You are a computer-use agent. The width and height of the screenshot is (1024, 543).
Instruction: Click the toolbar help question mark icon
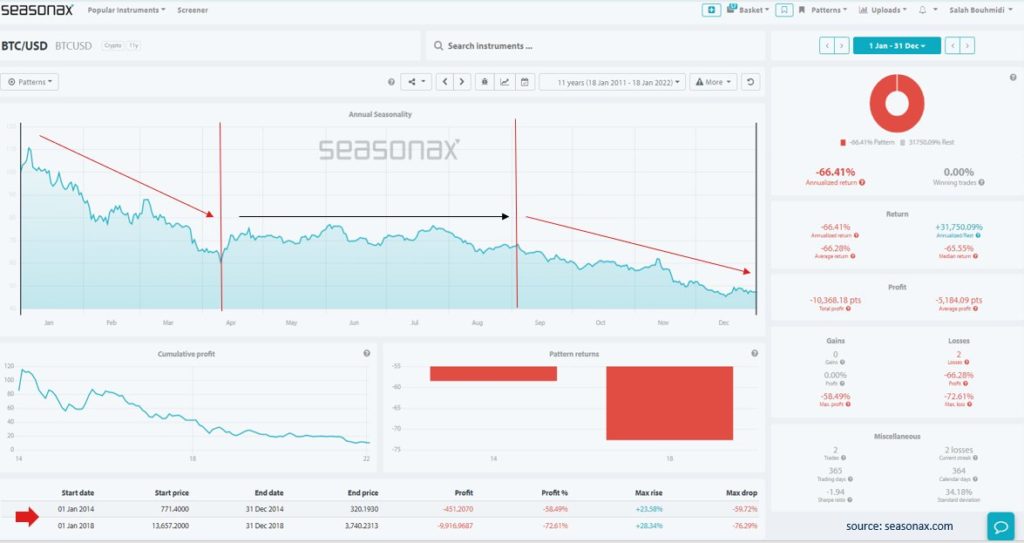click(391, 82)
